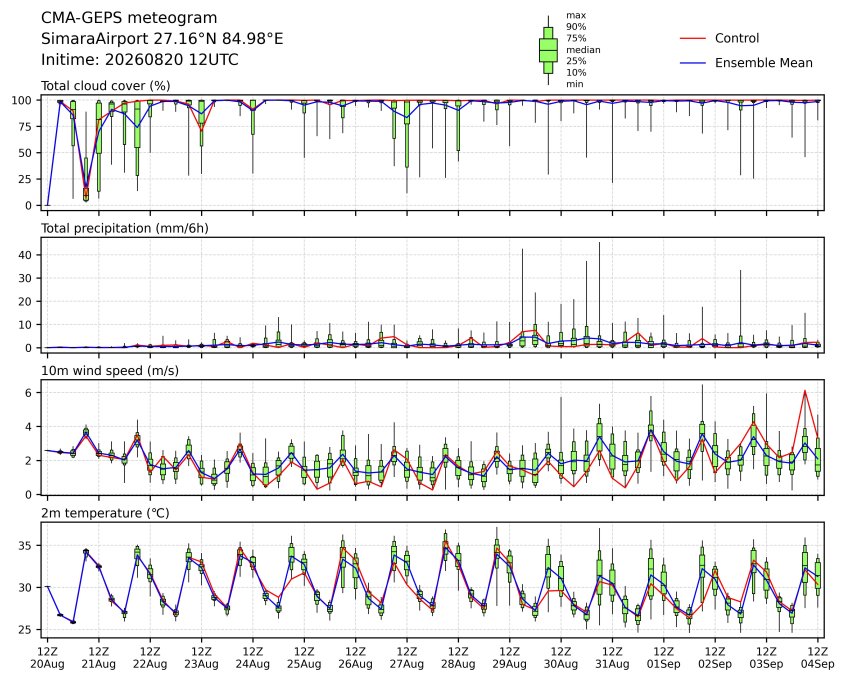
Task: Select the Total cloud cover panel title
Action: coord(106,86)
